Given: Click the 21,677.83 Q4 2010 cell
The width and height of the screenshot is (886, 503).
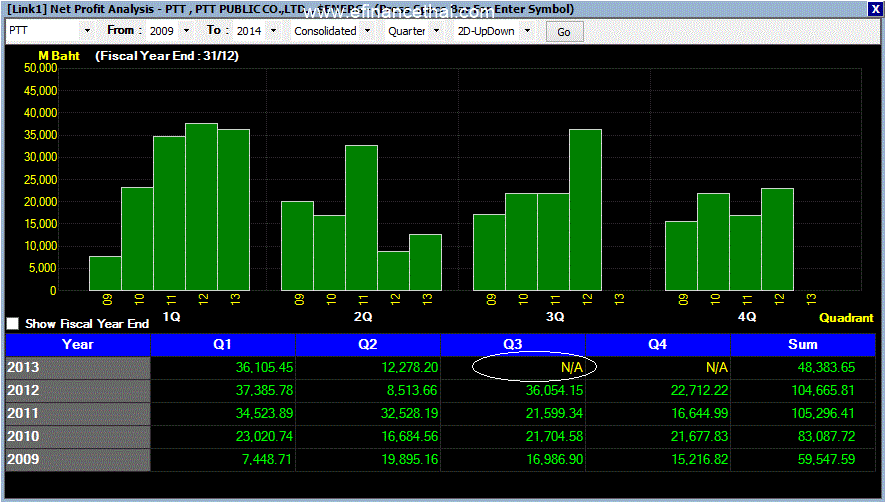Looking at the screenshot, I should click(x=658, y=437).
